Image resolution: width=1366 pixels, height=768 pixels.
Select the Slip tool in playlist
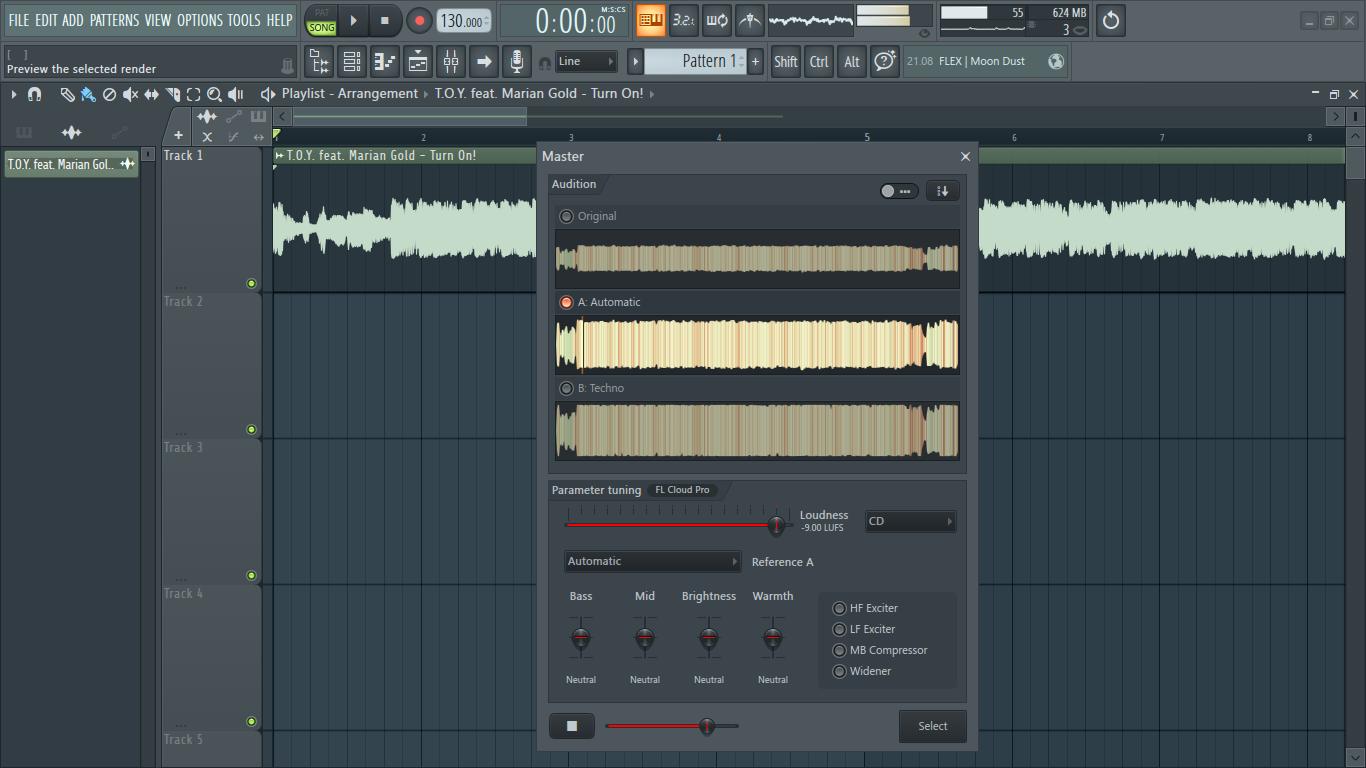point(151,94)
